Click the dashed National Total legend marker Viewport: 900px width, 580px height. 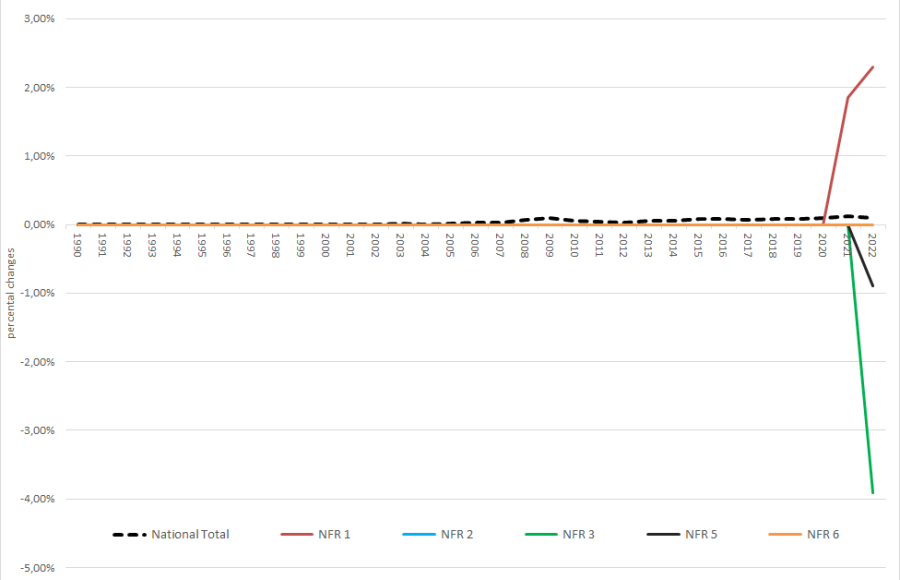[x=129, y=534]
